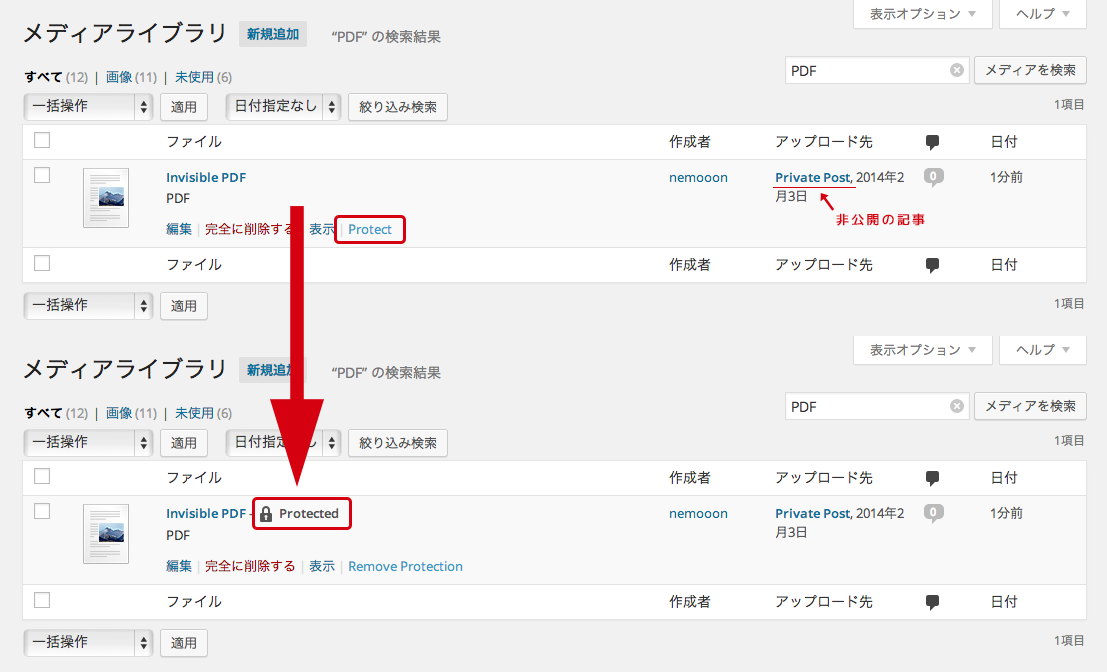Clear the PDF search in lower search box

(957, 406)
